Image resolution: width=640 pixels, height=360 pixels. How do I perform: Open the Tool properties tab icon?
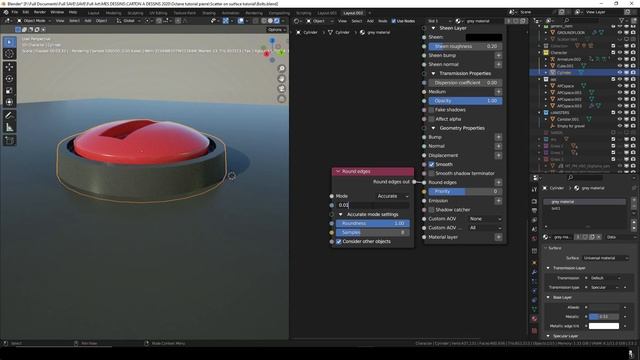534,190
